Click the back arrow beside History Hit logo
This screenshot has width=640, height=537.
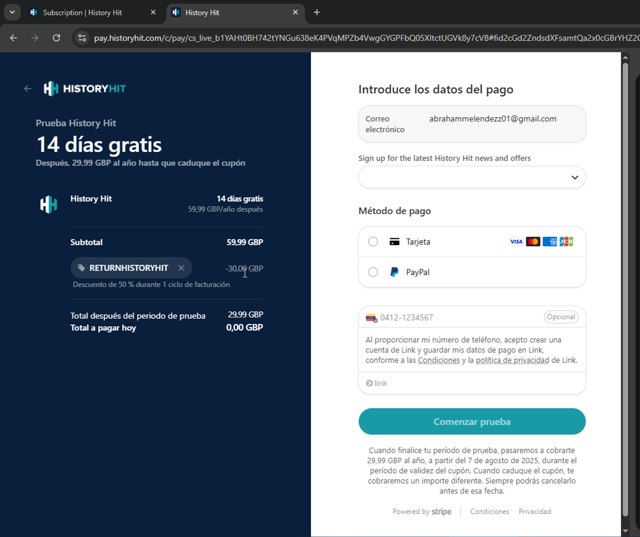(x=28, y=89)
